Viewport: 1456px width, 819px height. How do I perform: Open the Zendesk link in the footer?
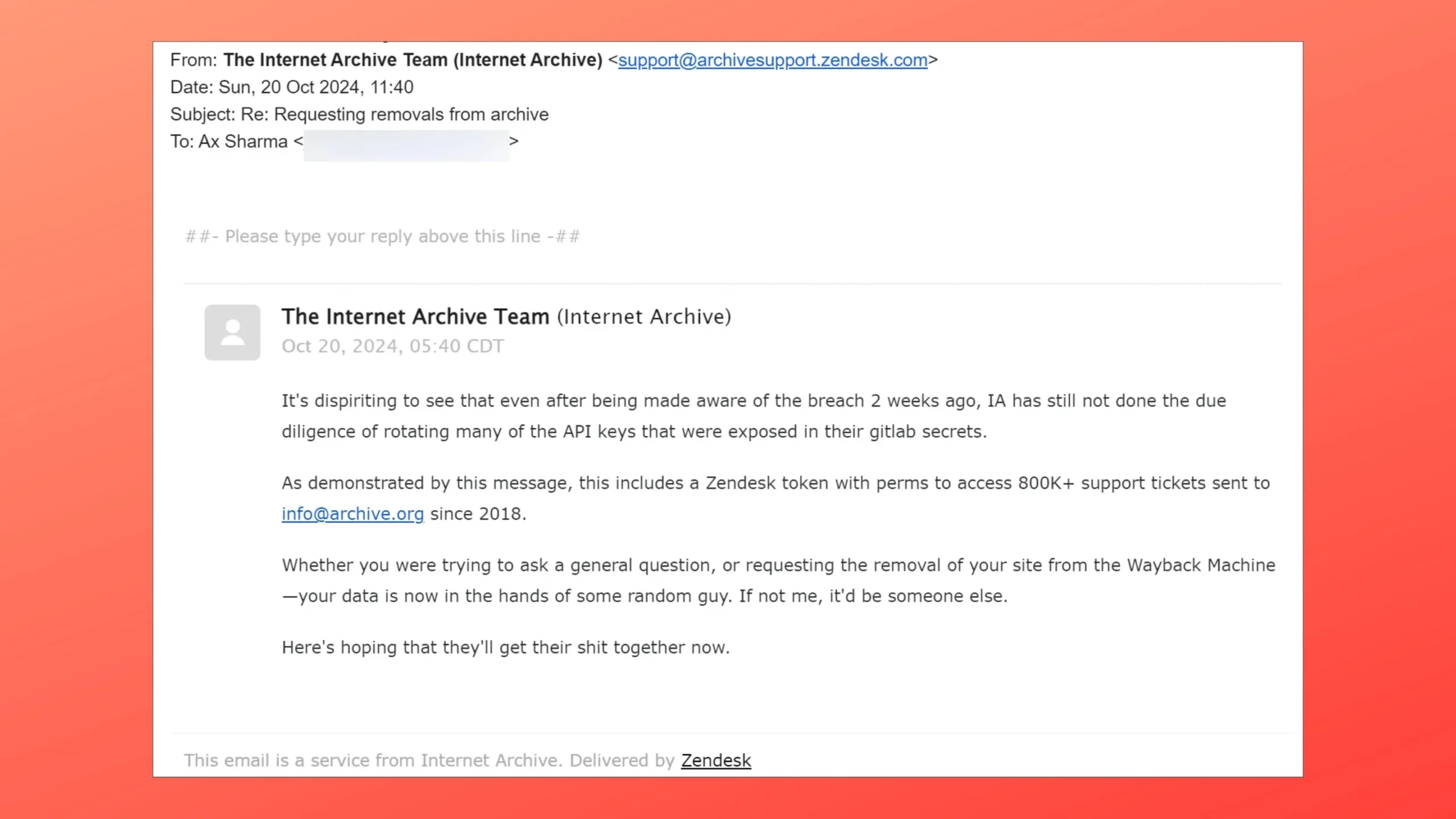click(716, 760)
